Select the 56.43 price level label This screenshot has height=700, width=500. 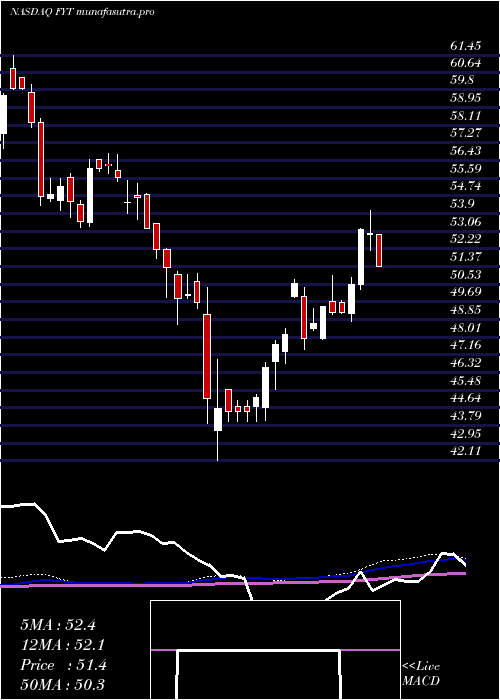point(466,151)
